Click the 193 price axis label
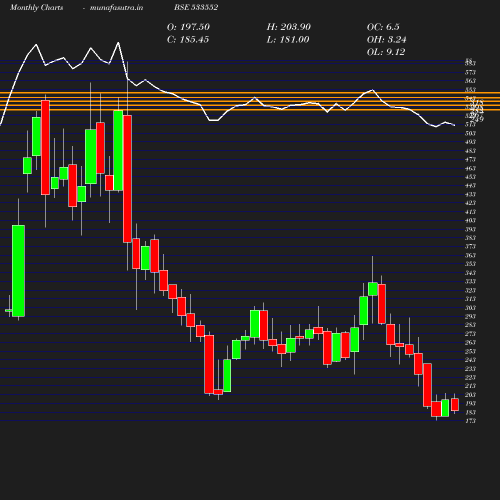500x500 pixels. (470, 404)
